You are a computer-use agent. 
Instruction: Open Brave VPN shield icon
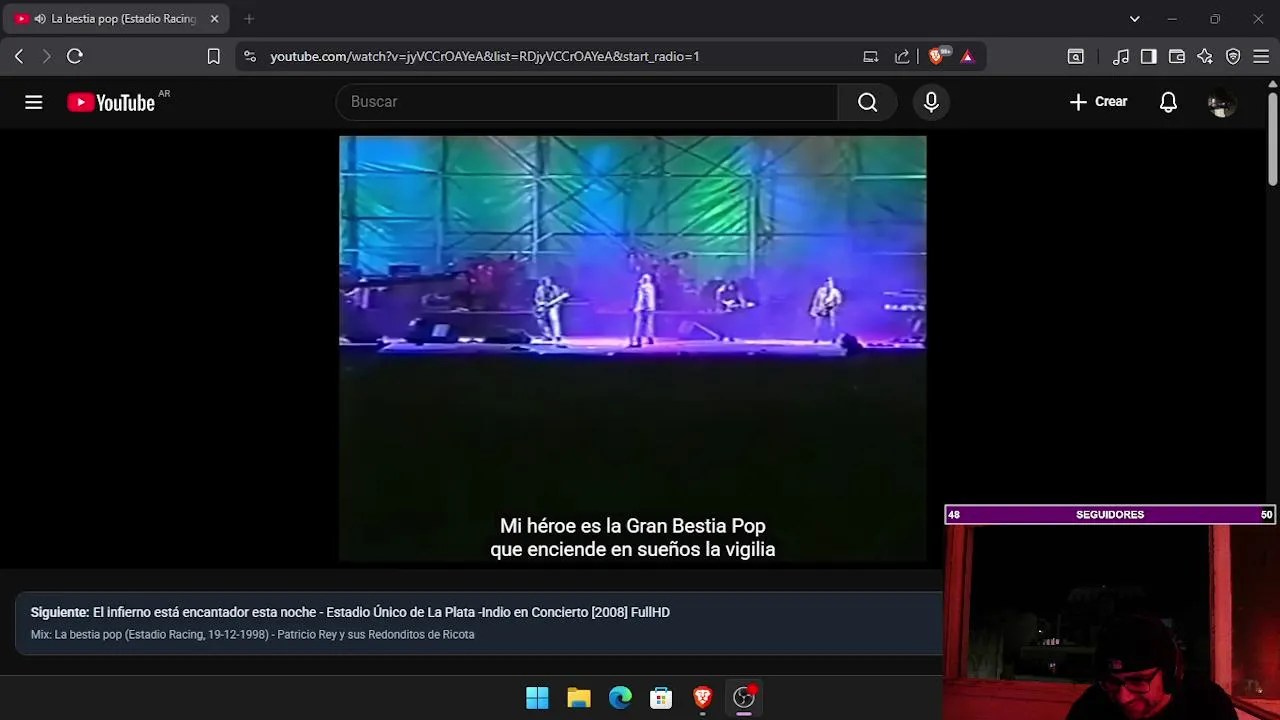[1233, 57]
